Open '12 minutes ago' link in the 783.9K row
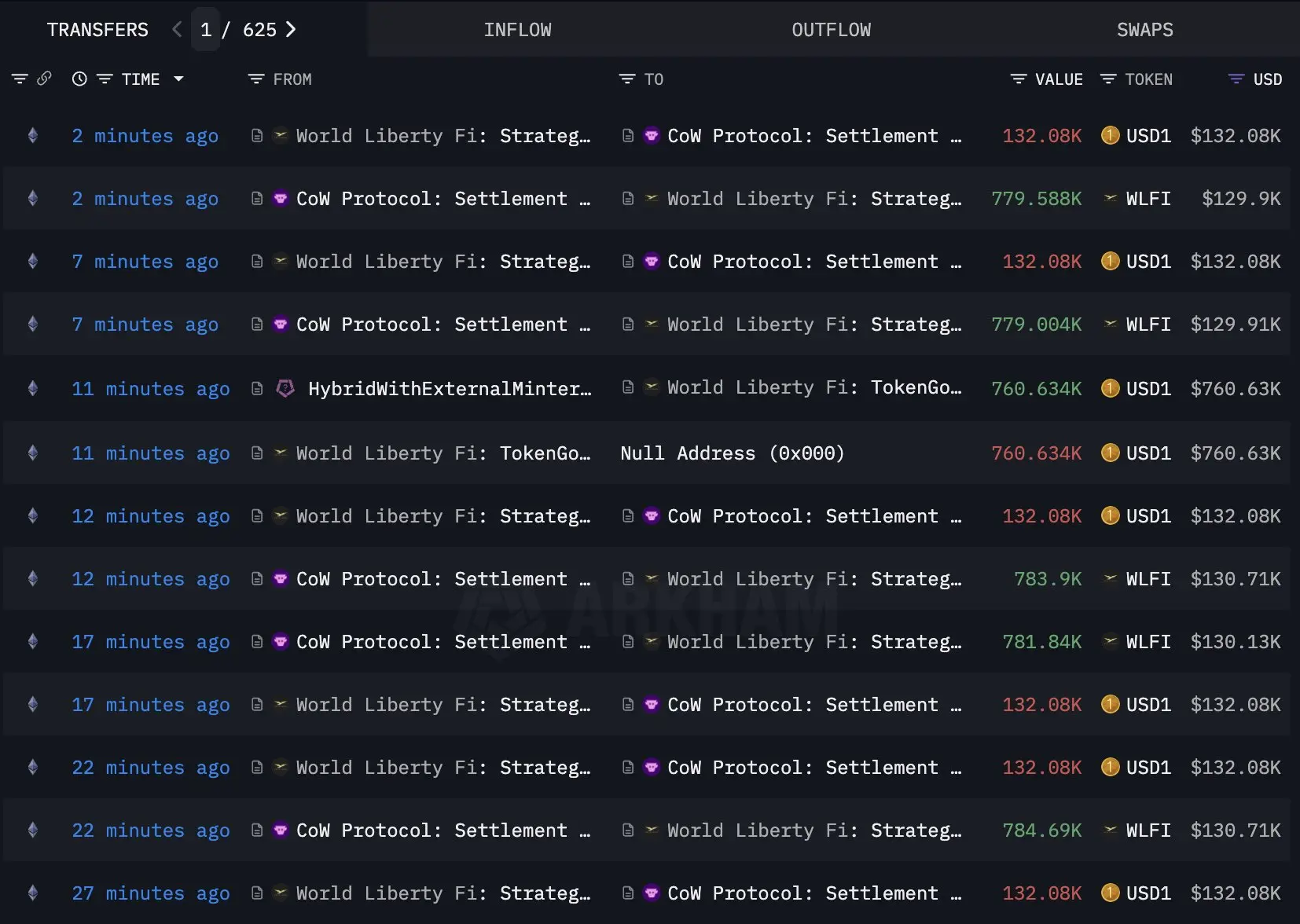This screenshot has width=1300, height=924. (x=151, y=579)
